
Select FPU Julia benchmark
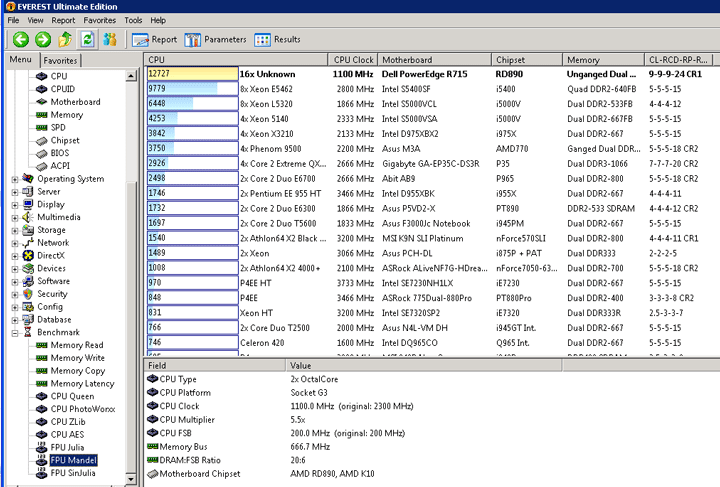[x=67, y=448]
